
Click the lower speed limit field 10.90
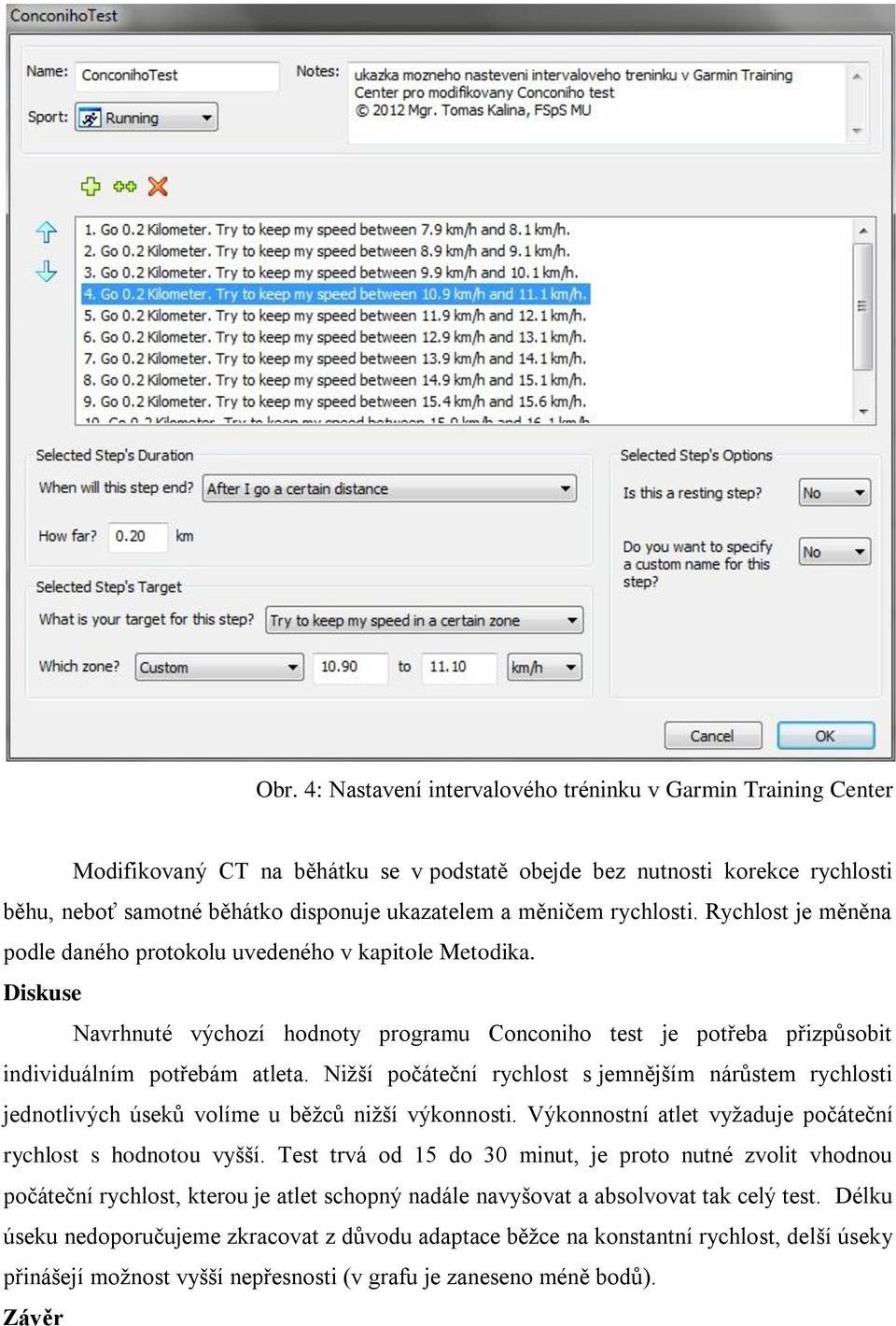(349, 667)
